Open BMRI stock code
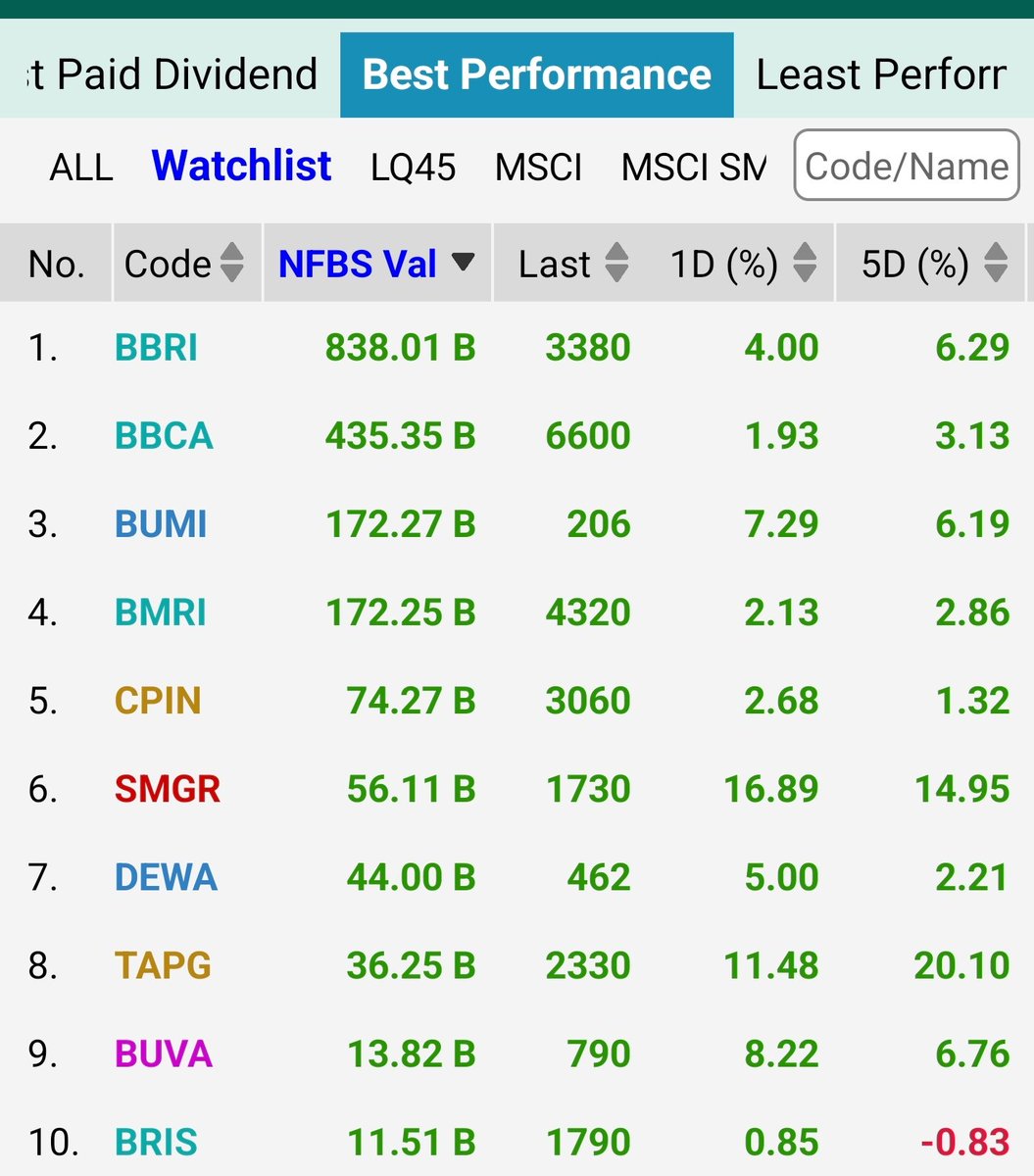The height and width of the screenshot is (1176, 1034). click(161, 612)
